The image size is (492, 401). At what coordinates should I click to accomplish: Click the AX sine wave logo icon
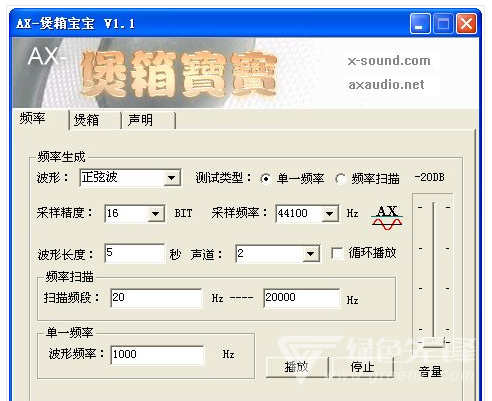pos(387,217)
